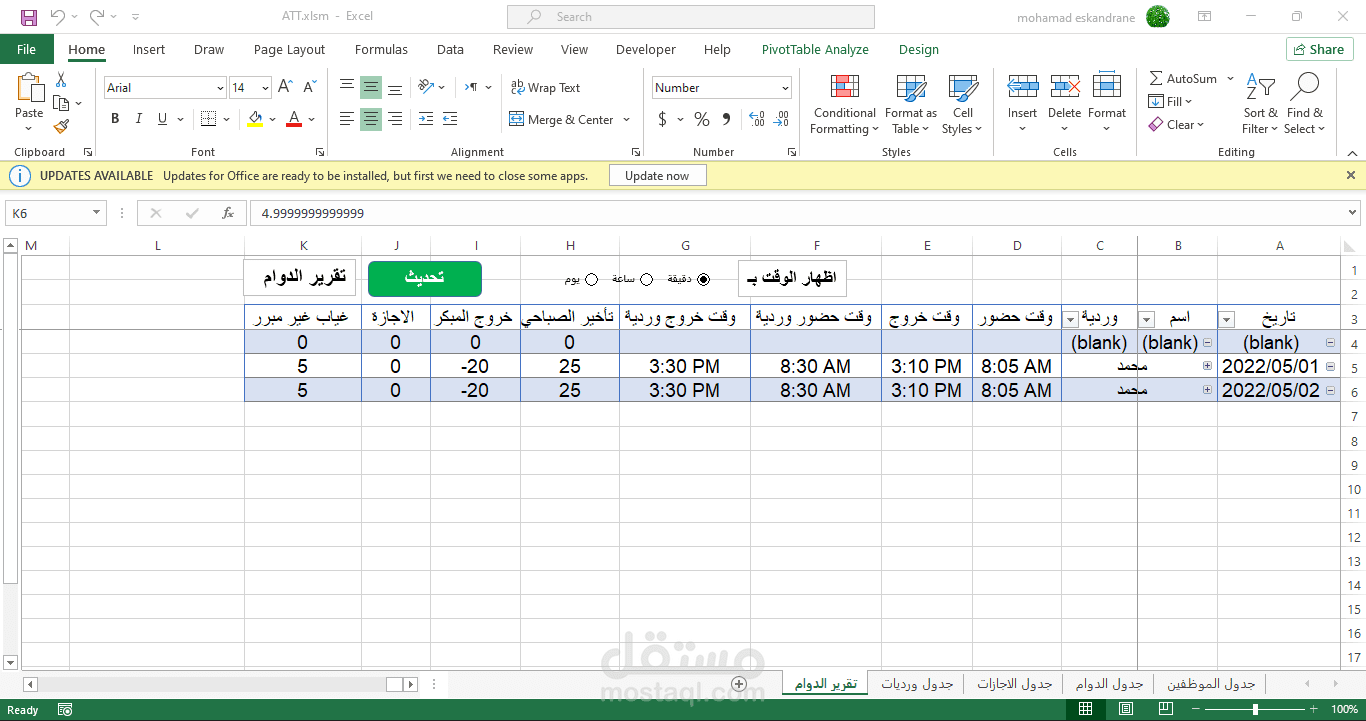The image size is (1366, 721).
Task: Click the Cut scissors icon
Action: pyautogui.click(x=61, y=80)
